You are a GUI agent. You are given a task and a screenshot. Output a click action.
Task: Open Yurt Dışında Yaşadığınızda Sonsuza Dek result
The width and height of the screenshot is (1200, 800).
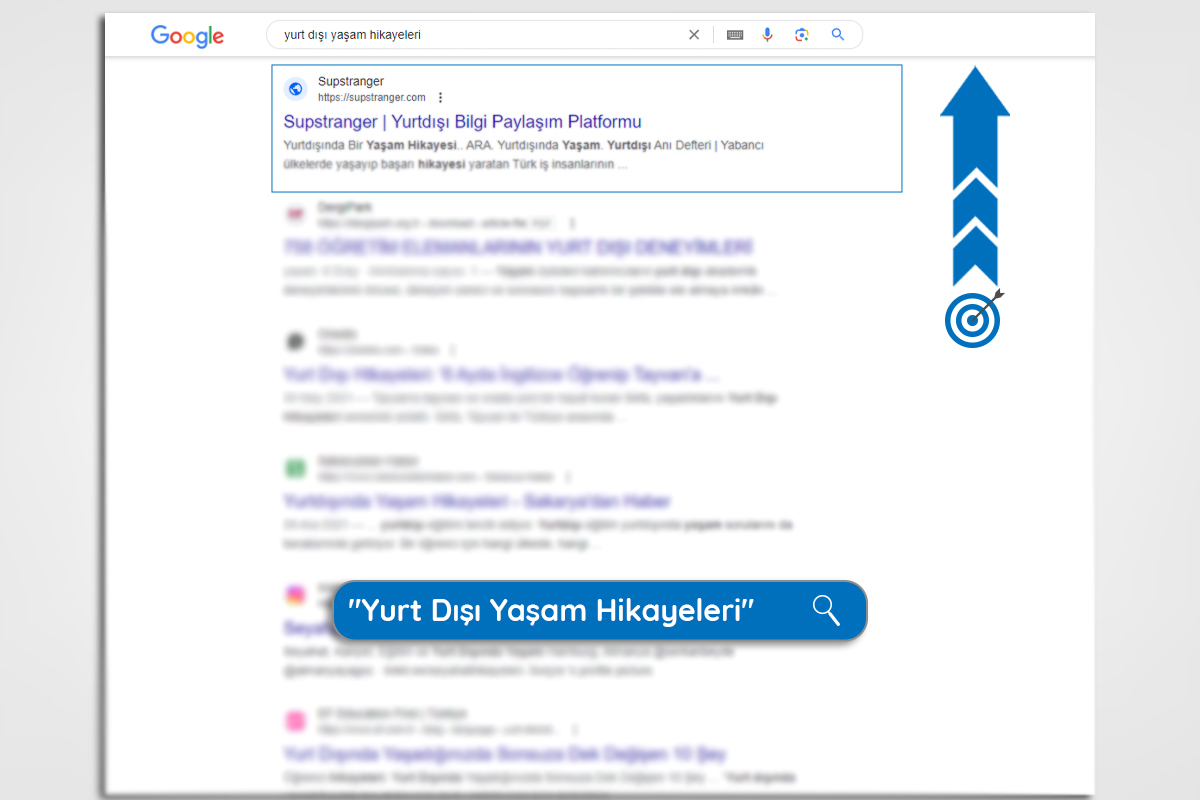click(x=505, y=753)
